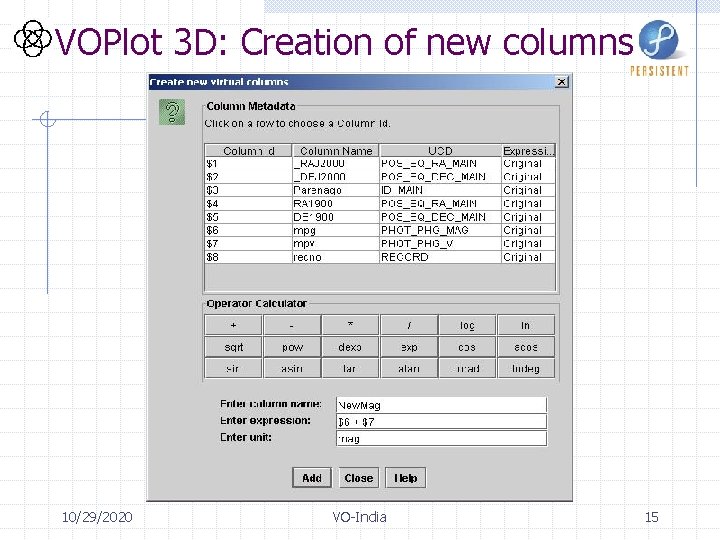Select row $2 in the metadata table
720x540 pixels.
coord(380,177)
